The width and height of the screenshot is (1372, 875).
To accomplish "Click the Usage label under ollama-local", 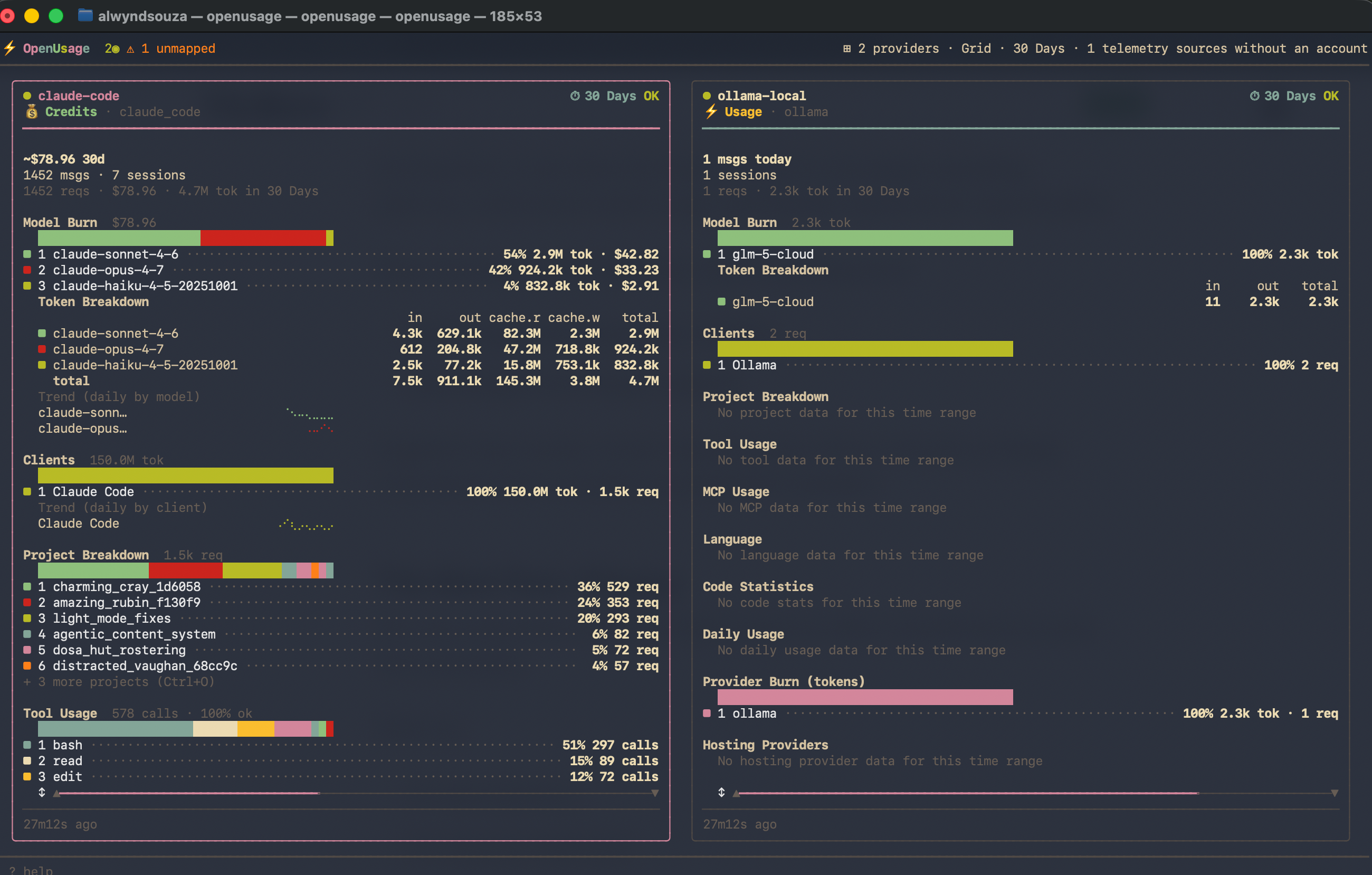I will [743, 112].
